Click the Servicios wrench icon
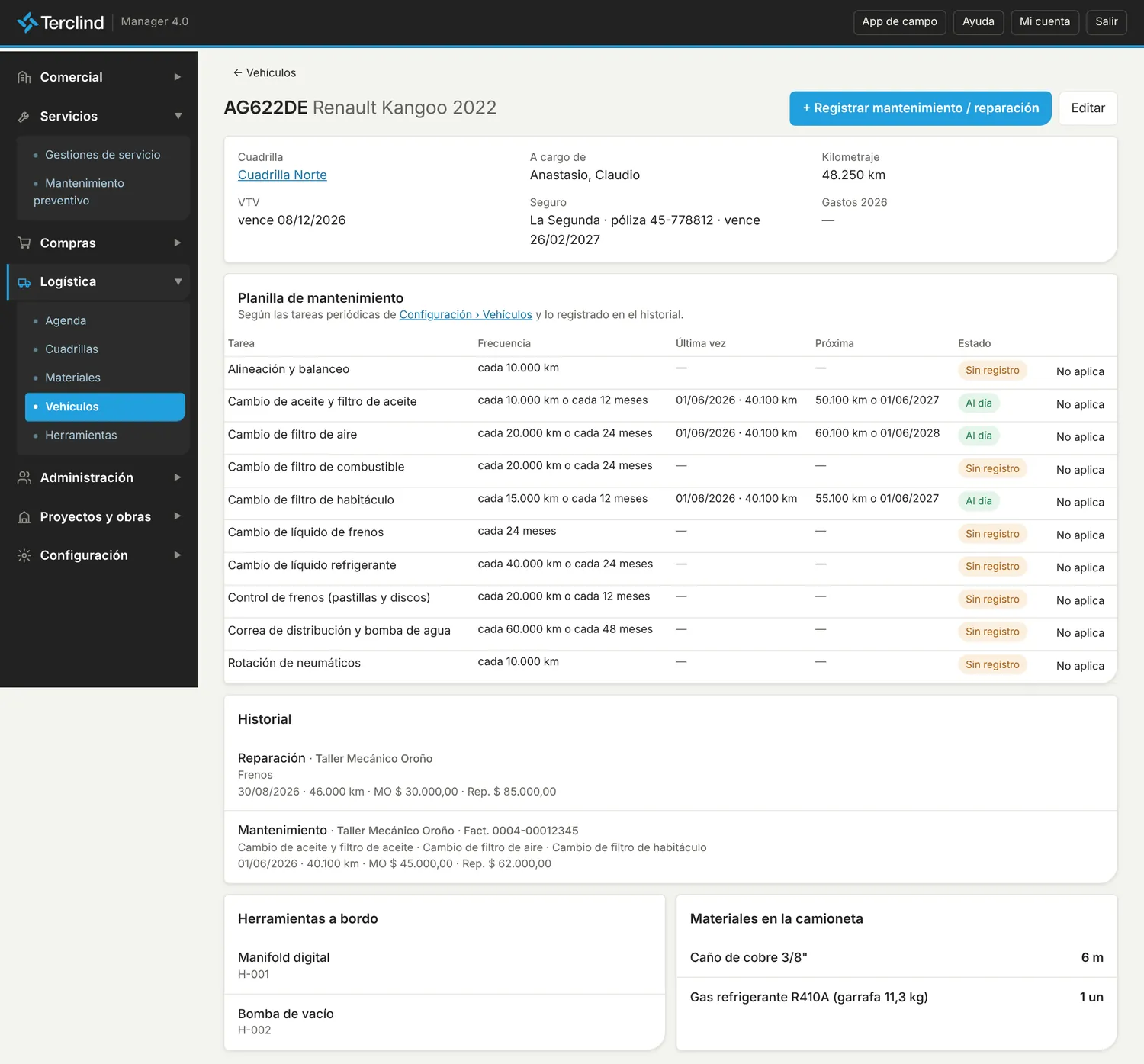Image resolution: width=1144 pixels, height=1064 pixels. [24, 116]
